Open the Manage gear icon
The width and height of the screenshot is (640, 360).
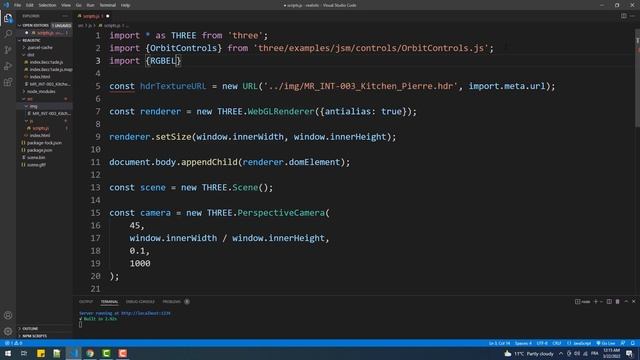(8, 331)
